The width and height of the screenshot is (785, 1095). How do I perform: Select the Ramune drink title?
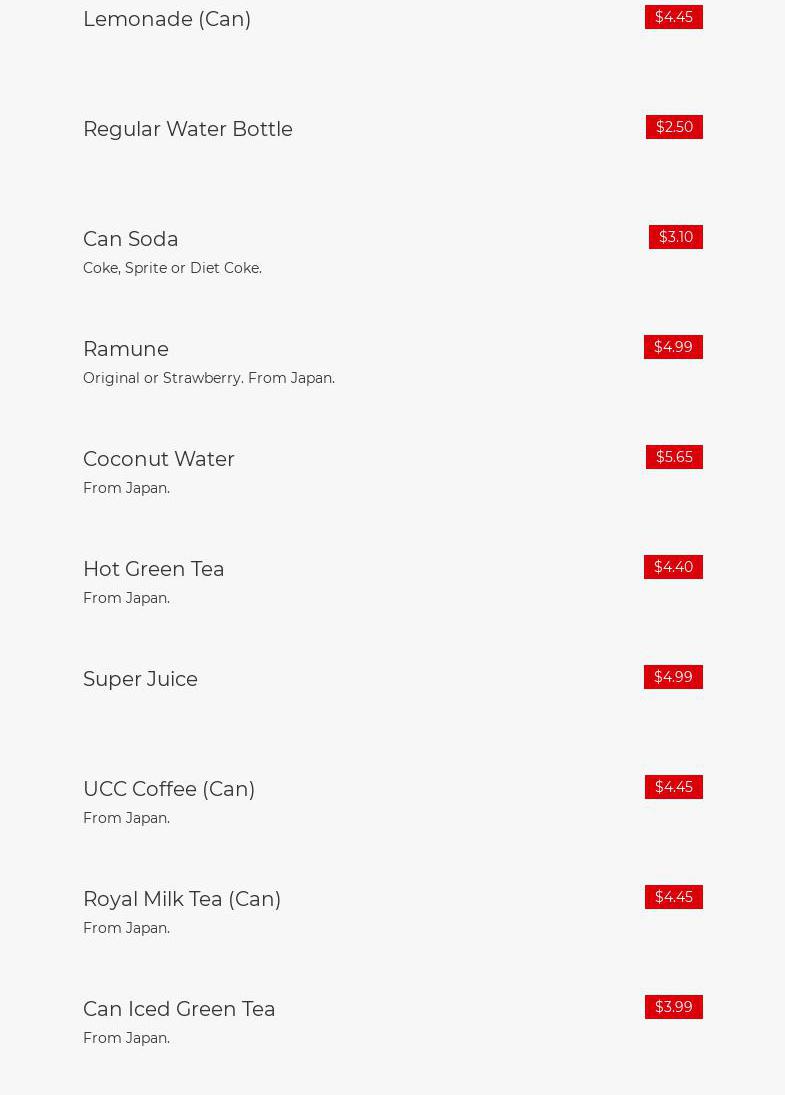[126, 349]
